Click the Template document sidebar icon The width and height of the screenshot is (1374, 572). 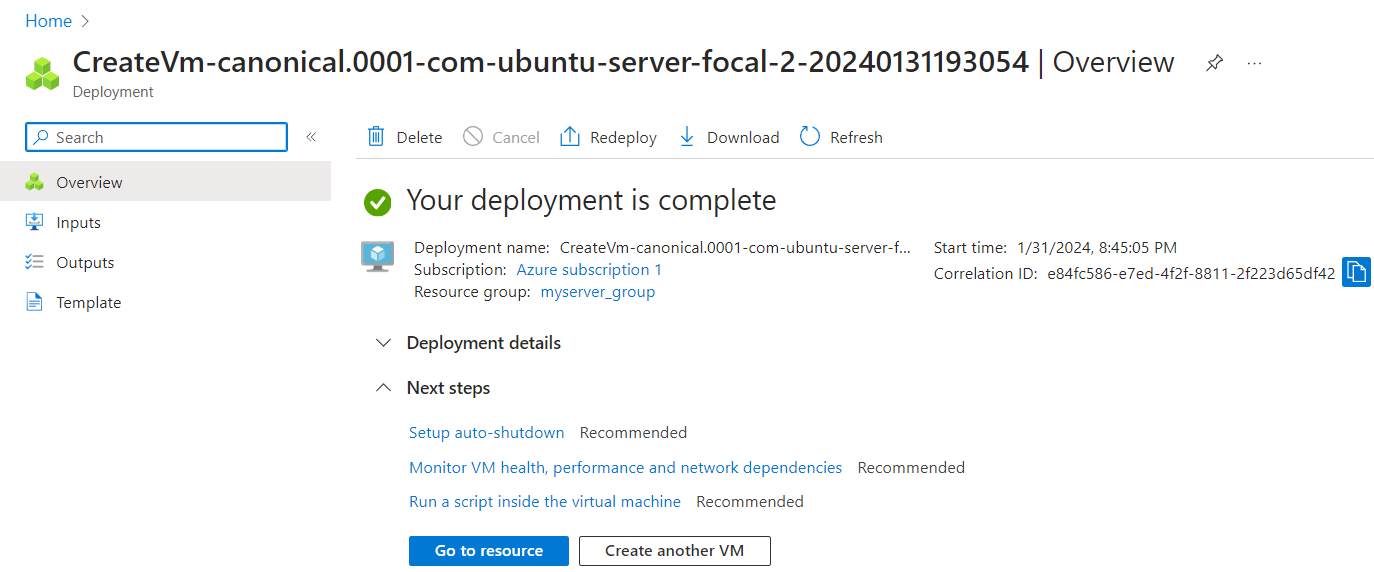pyautogui.click(x=35, y=302)
